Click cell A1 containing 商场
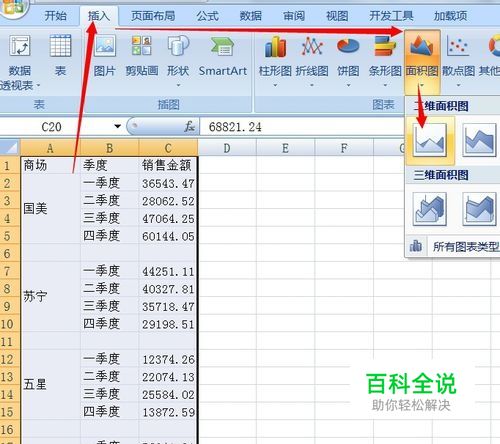This screenshot has height=444, width=500. tap(50, 165)
